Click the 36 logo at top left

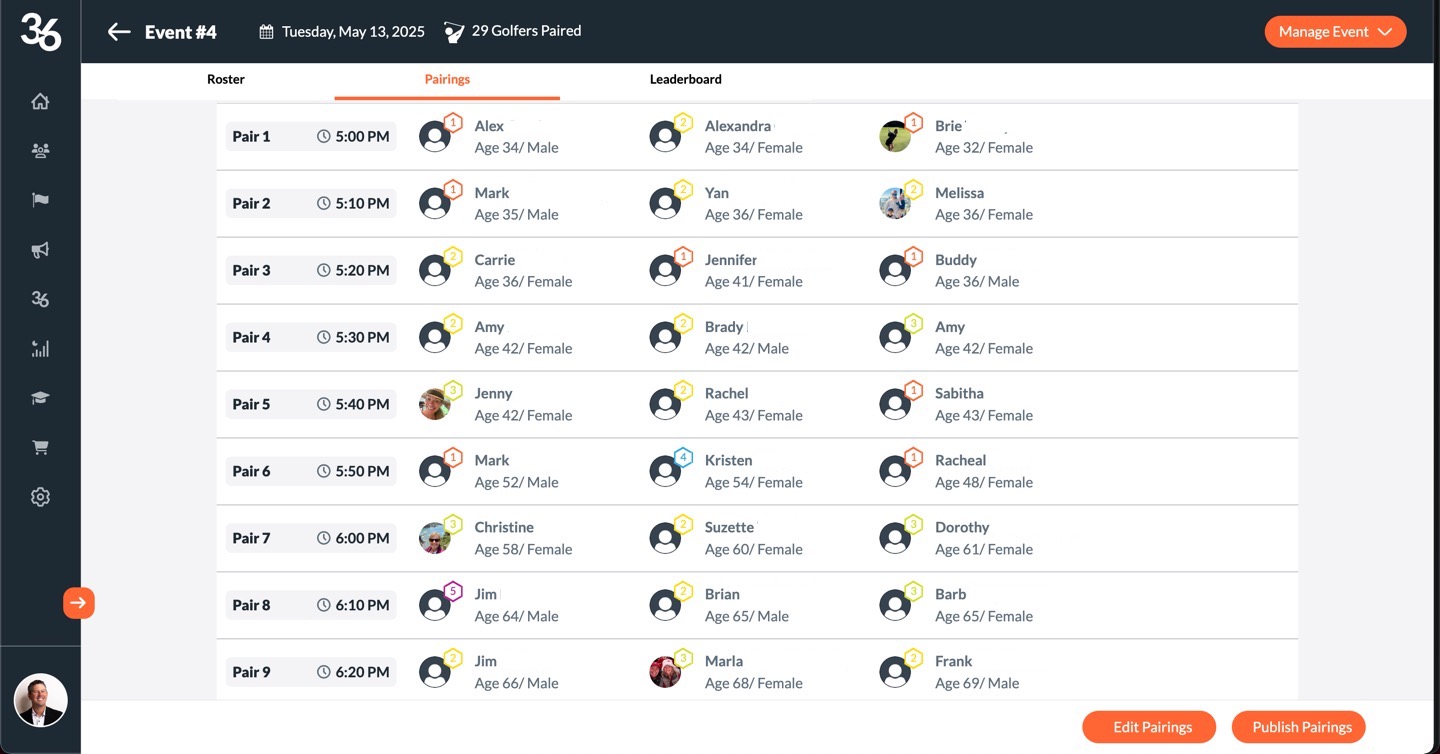[41, 32]
